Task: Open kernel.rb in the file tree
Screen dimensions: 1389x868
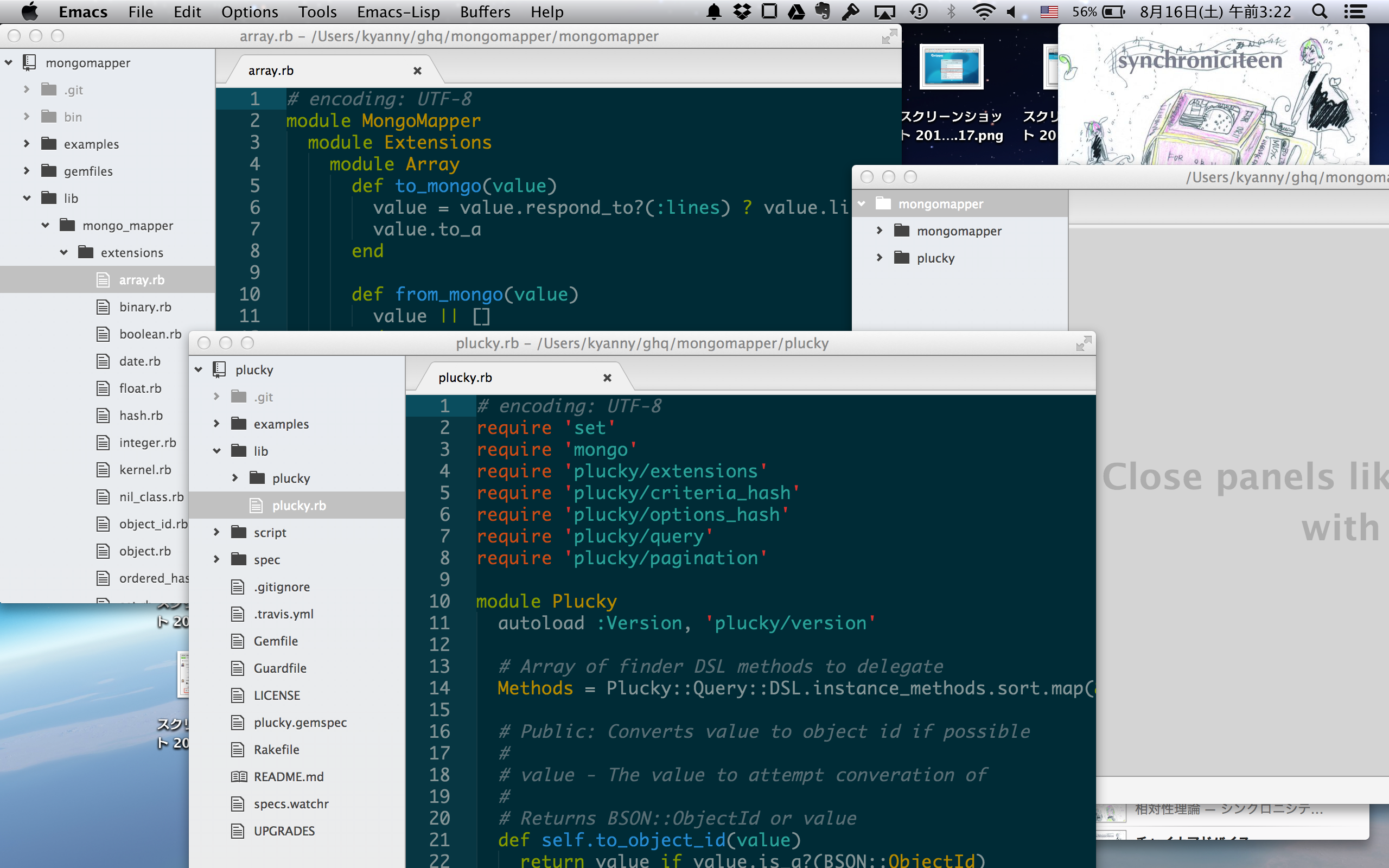Action: click(x=145, y=470)
